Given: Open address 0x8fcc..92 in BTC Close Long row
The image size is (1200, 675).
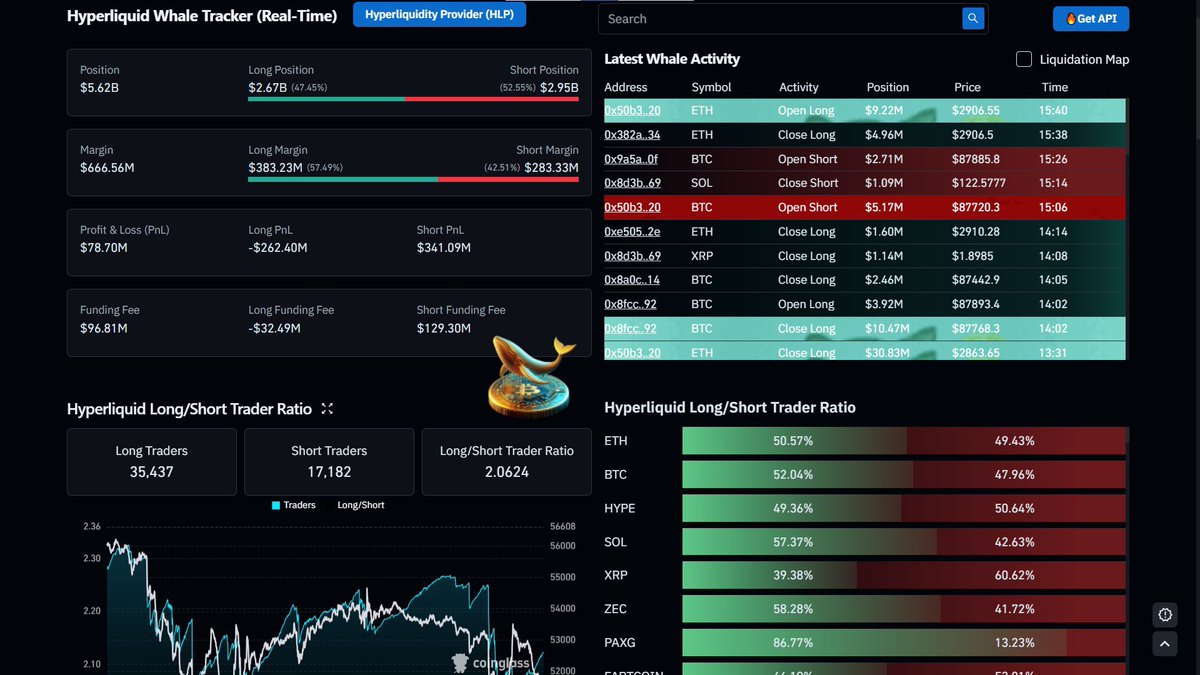Looking at the screenshot, I should pyautogui.click(x=630, y=328).
